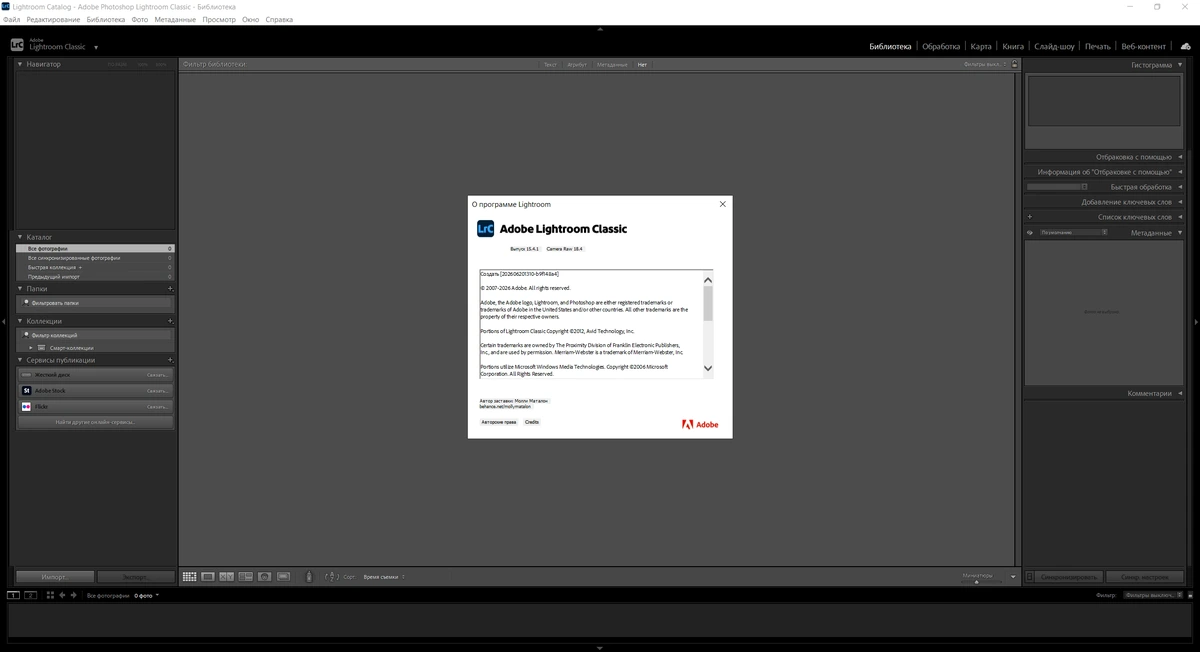Close the About Lightroom dialog
The image size is (1200, 652).
click(x=723, y=204)
